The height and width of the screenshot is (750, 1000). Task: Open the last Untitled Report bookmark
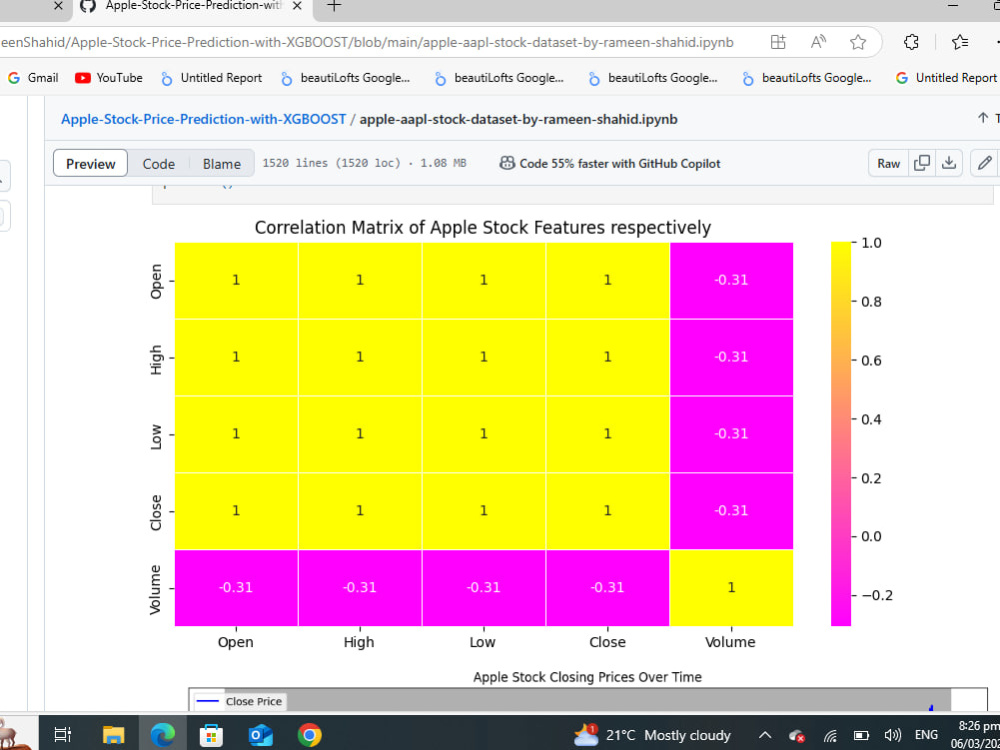point(946,78)
